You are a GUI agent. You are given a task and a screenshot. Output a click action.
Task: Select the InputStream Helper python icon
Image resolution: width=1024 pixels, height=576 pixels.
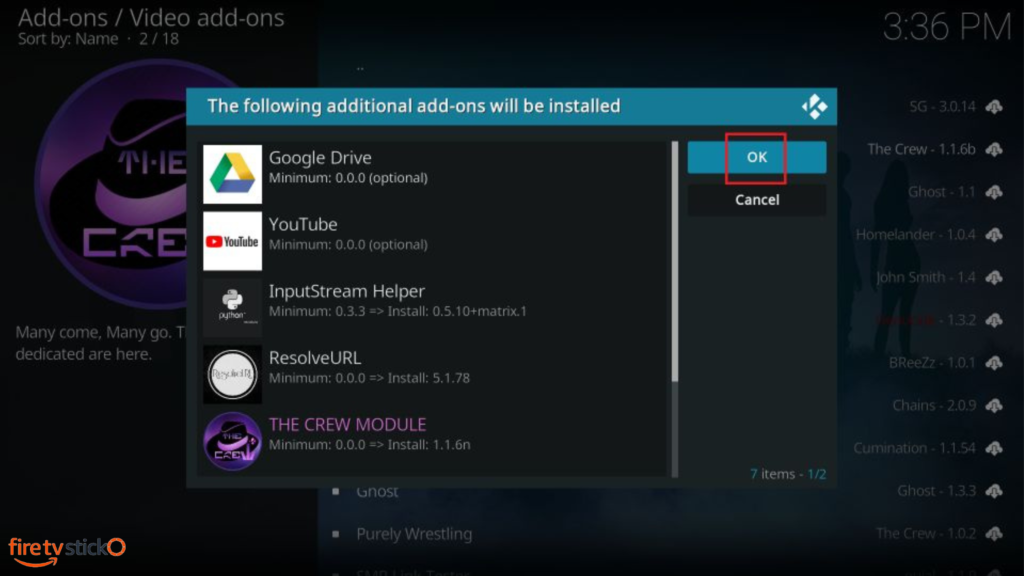click(232, 308)
